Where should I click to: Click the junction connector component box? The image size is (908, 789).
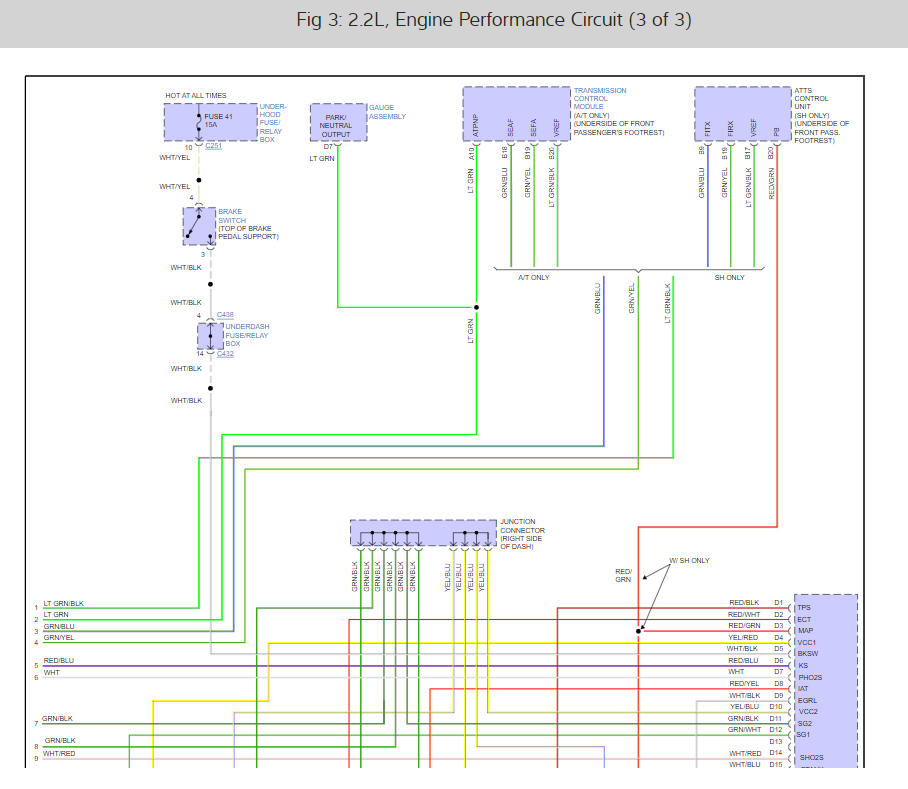point(423,533)
